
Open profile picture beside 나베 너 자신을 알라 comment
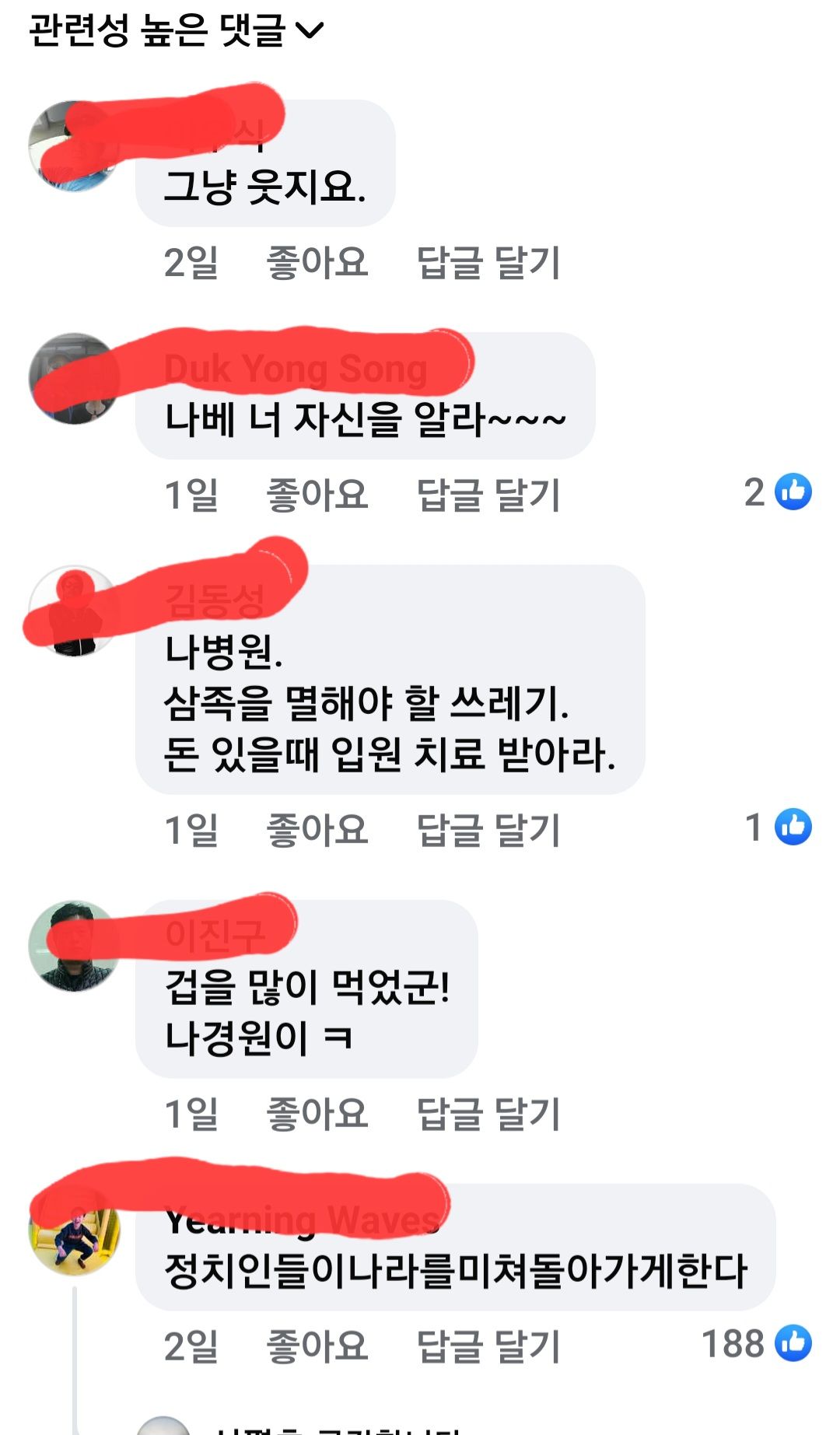[x=74, y=379]
